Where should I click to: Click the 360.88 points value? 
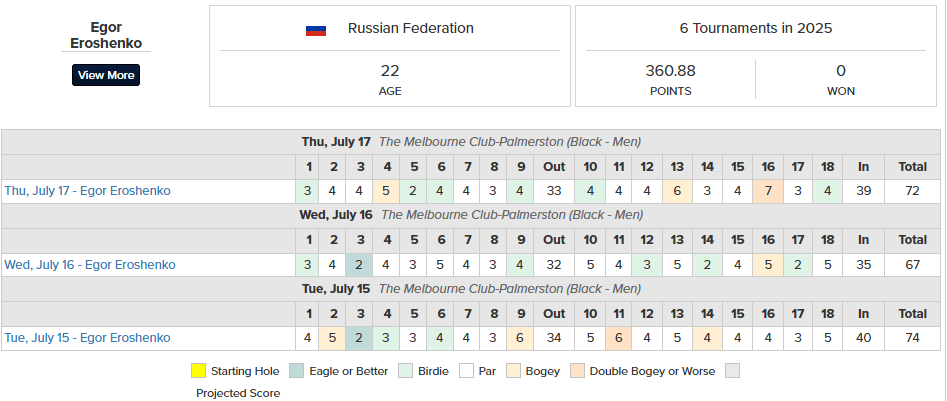coord(670,71)
